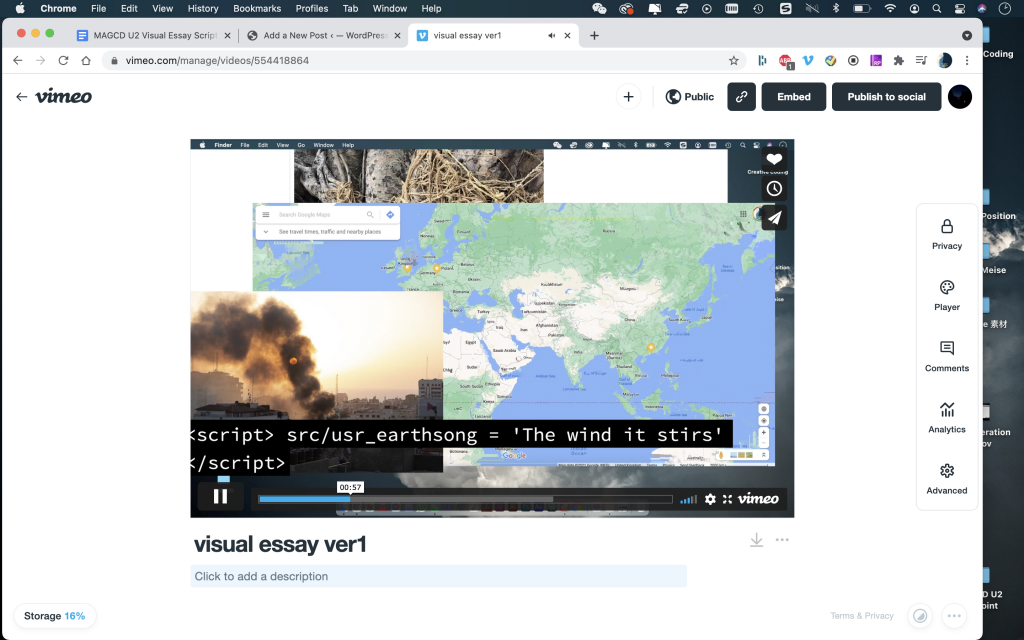Go back with arrow next to Vimeo logo

pos(22,97)
